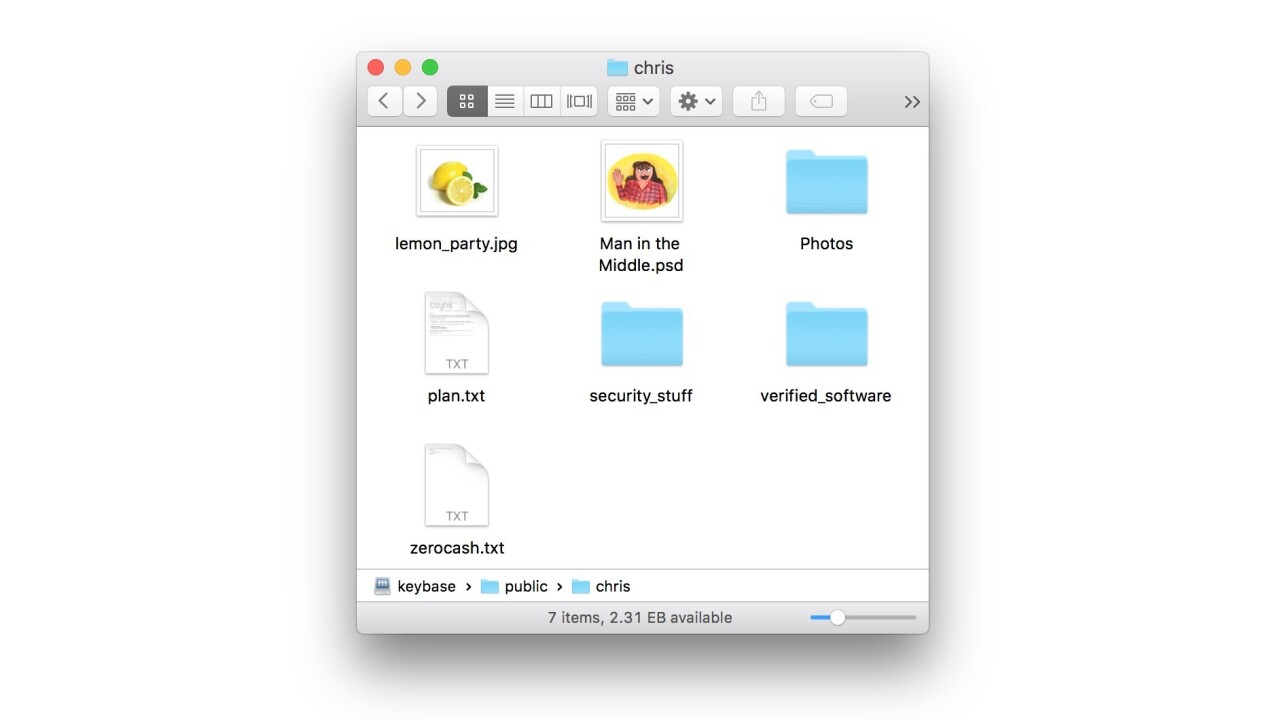Switch to column view mode
Viewport: 1280px width, 720px height.
(541, 101)
